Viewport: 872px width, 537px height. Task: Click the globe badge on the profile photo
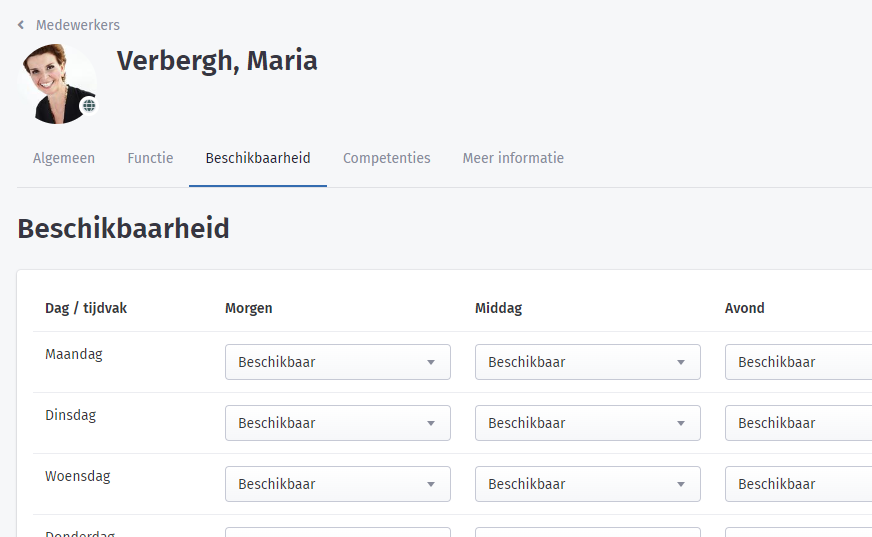coord(89,105)
